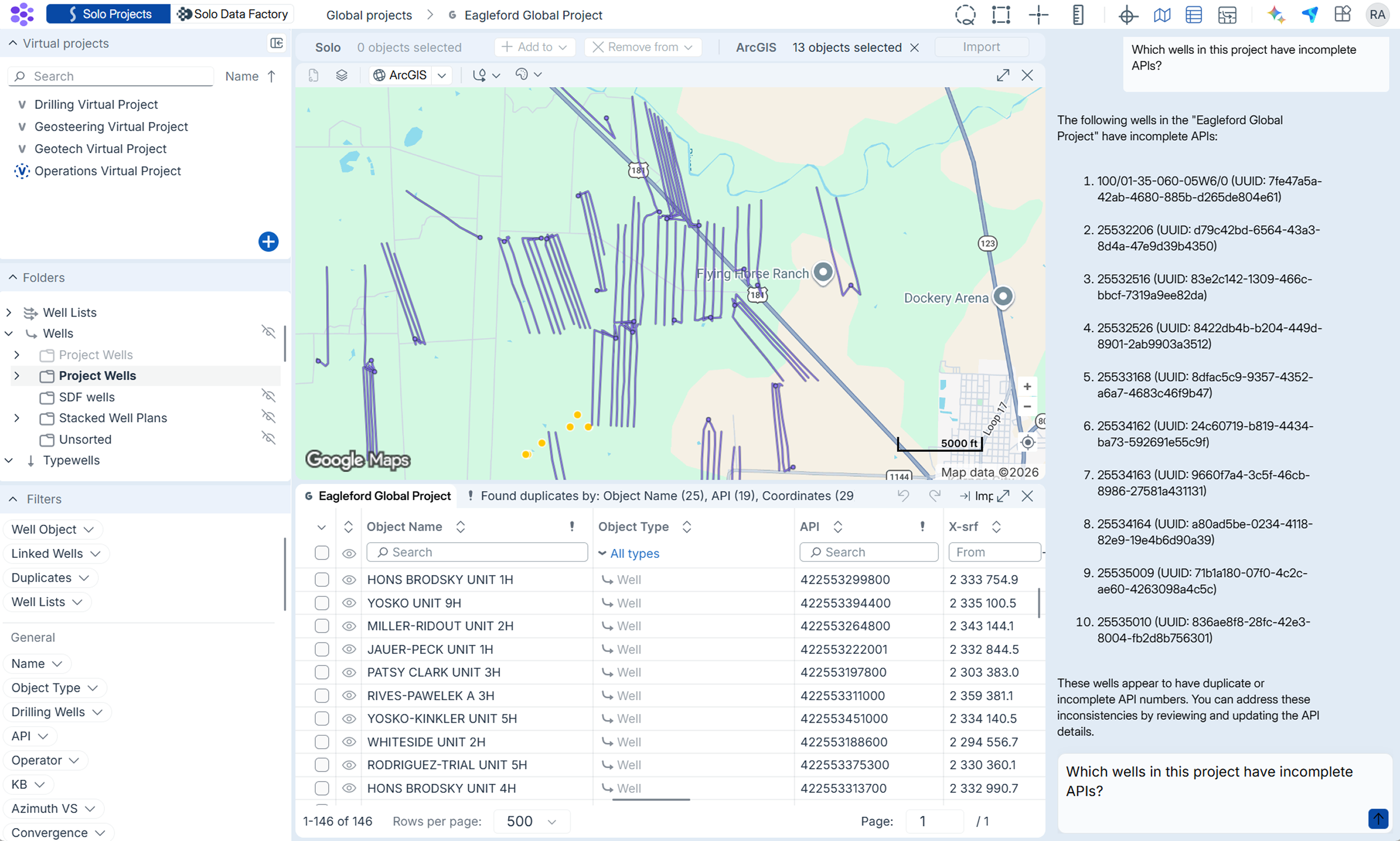The width and height of the screenshot is (1400, 841).
Task: Show hidden SDF wells folder
Action: (268, 395)
